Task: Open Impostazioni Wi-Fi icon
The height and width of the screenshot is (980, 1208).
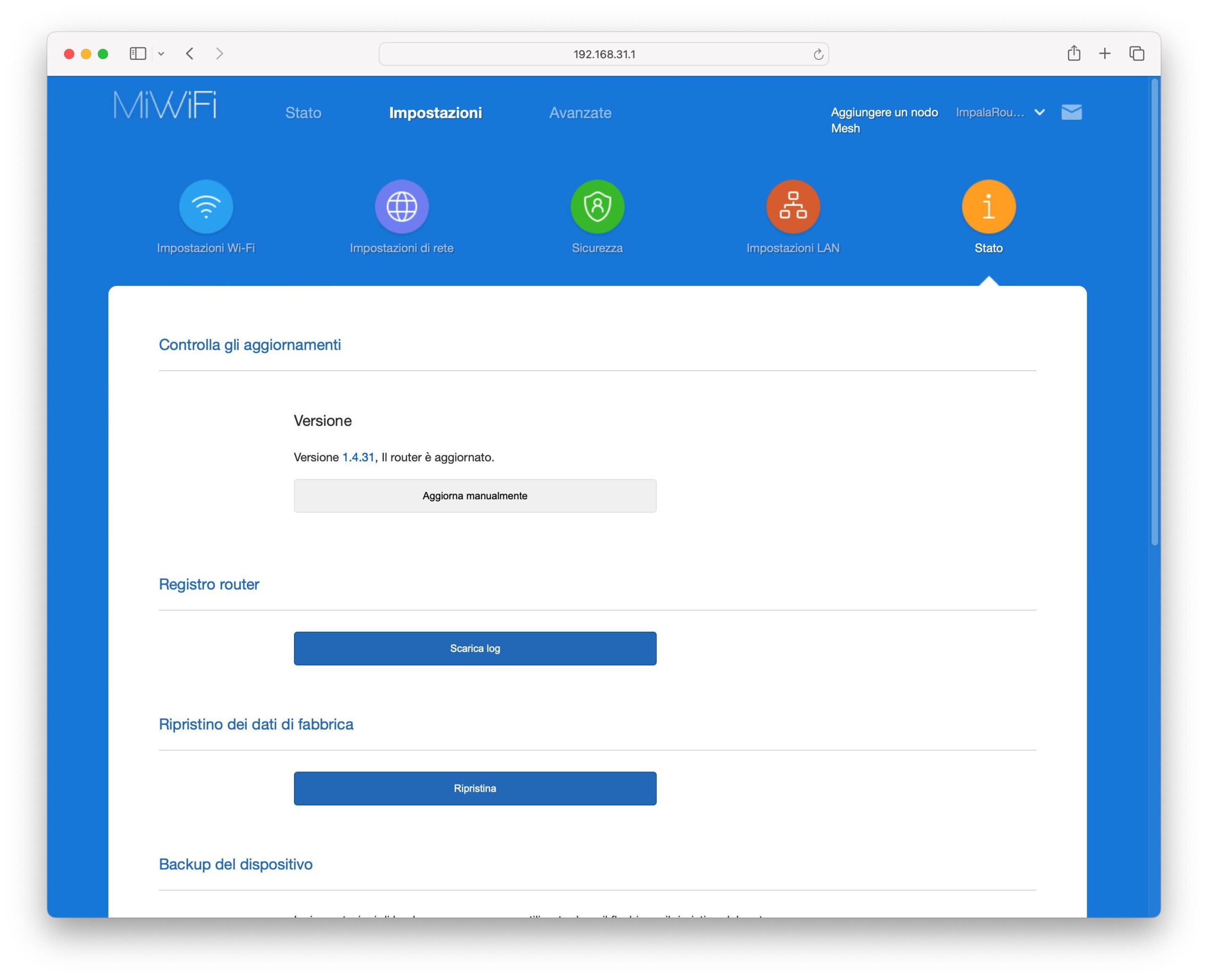Action: pos(205,207)
